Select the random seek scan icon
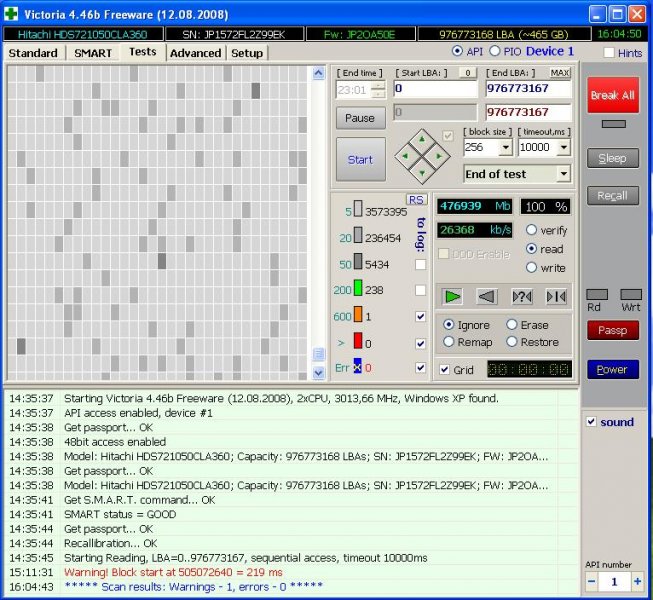Screen dimensions: 653x600 [x=521, y=296]
